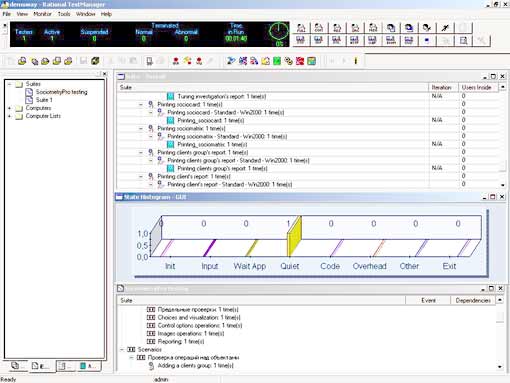Expand the Computer Lists folder
Viewport: 510px width, 383px height.
tap(10, 116)
